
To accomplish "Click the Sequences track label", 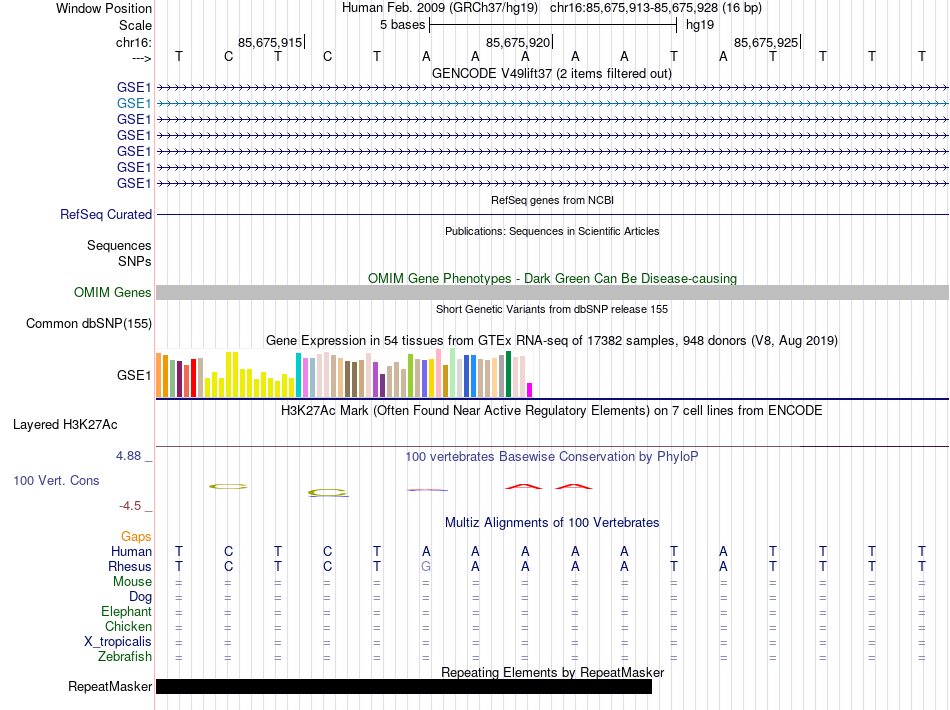I will coord(119,245).
